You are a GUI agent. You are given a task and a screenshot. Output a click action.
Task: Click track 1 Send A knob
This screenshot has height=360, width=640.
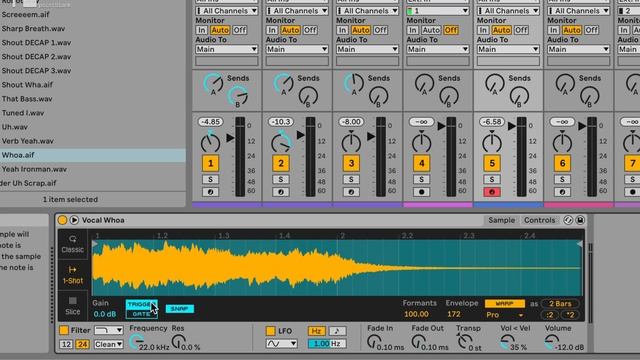coord(213,83)
